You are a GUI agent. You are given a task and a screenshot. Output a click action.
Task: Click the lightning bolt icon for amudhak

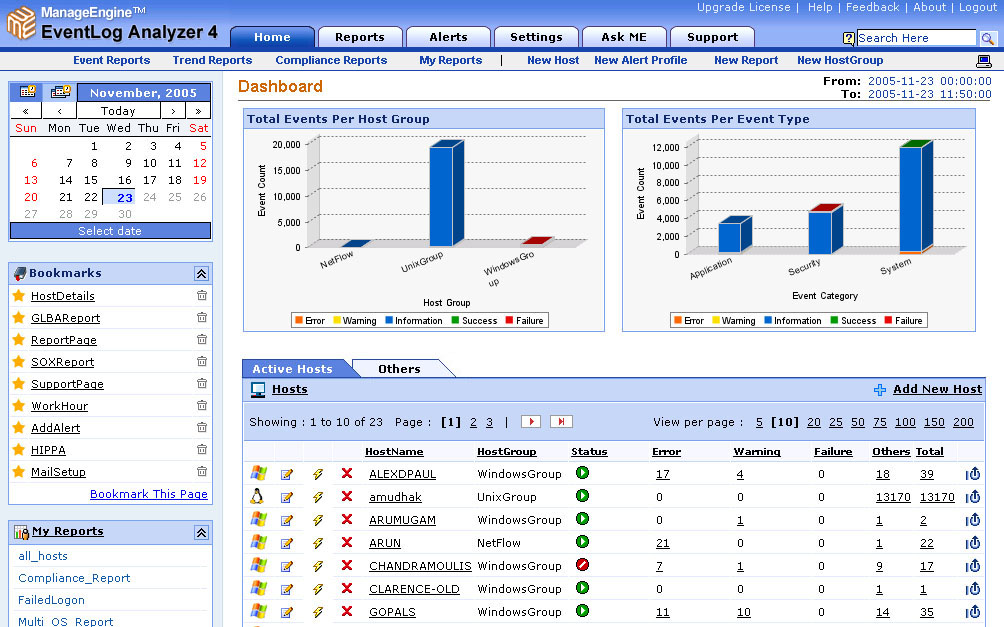[318, 497]
